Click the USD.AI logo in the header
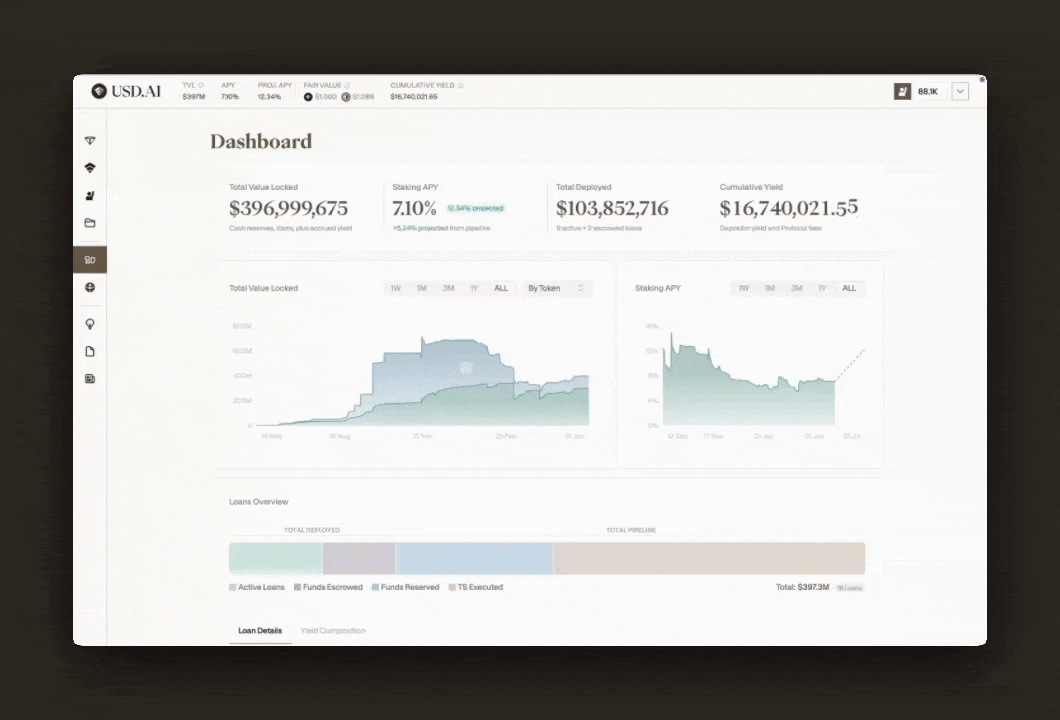 tap(126, 91)
